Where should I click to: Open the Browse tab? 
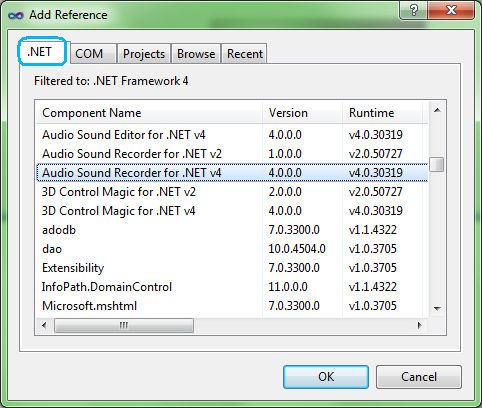coord(196,54)
